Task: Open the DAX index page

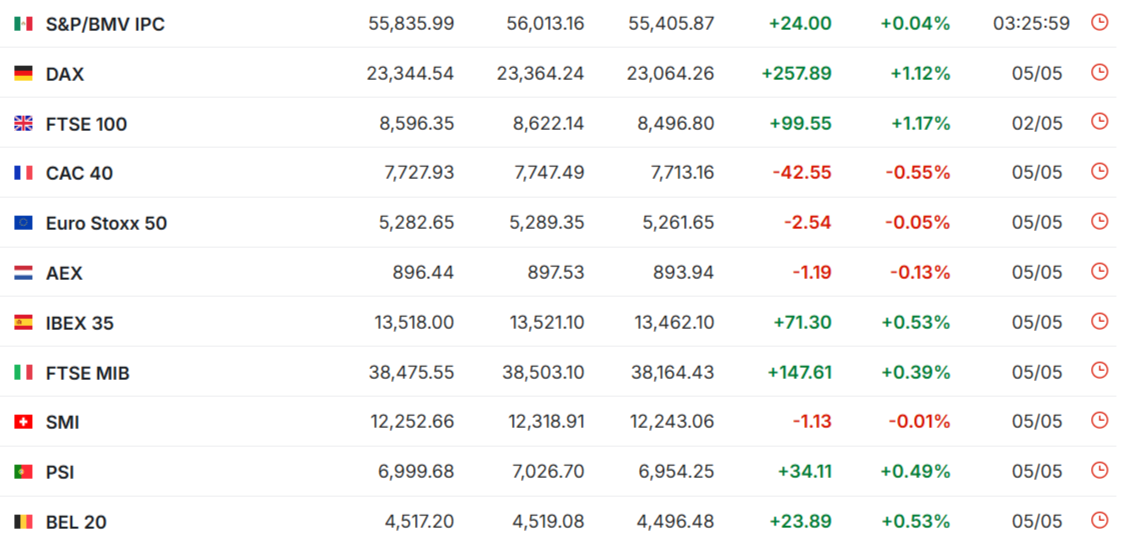Action: coord(65,74)
